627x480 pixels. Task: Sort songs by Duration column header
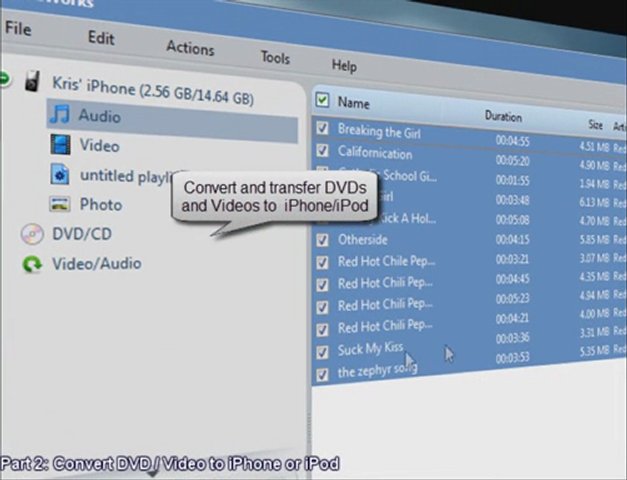pos(503,116)
